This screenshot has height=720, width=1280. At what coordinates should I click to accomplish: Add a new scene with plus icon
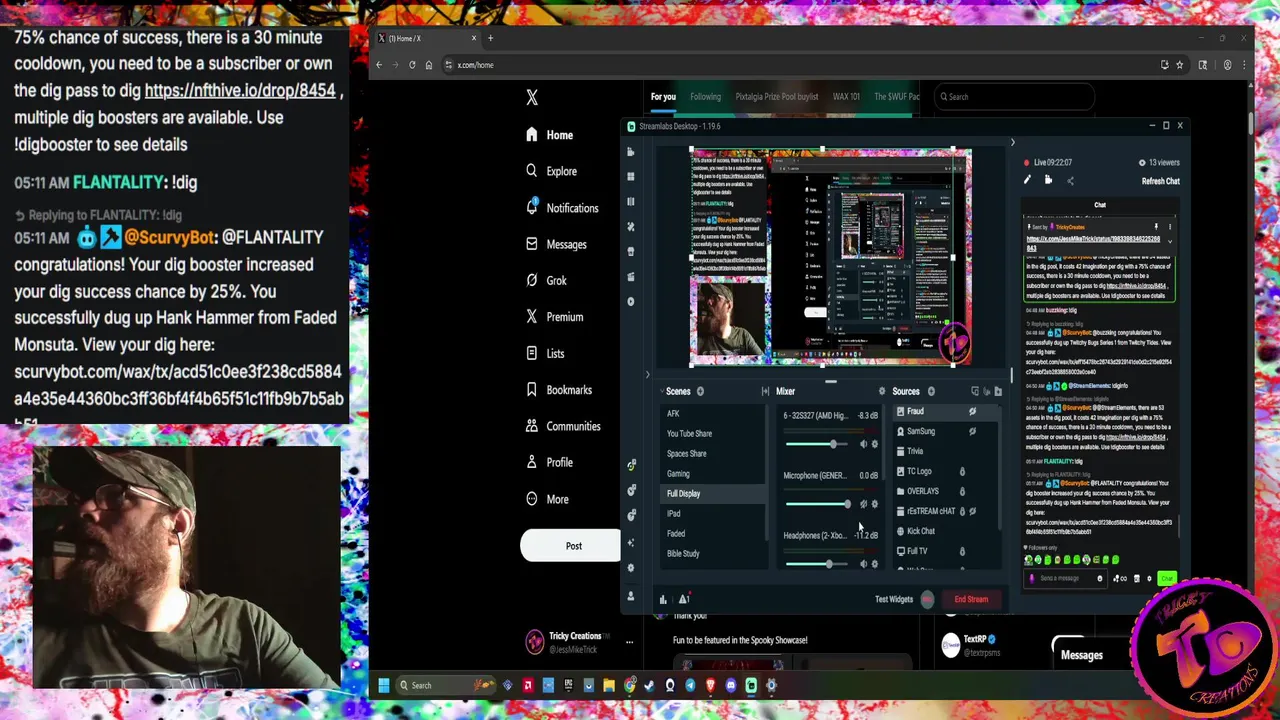click(700, 391)
